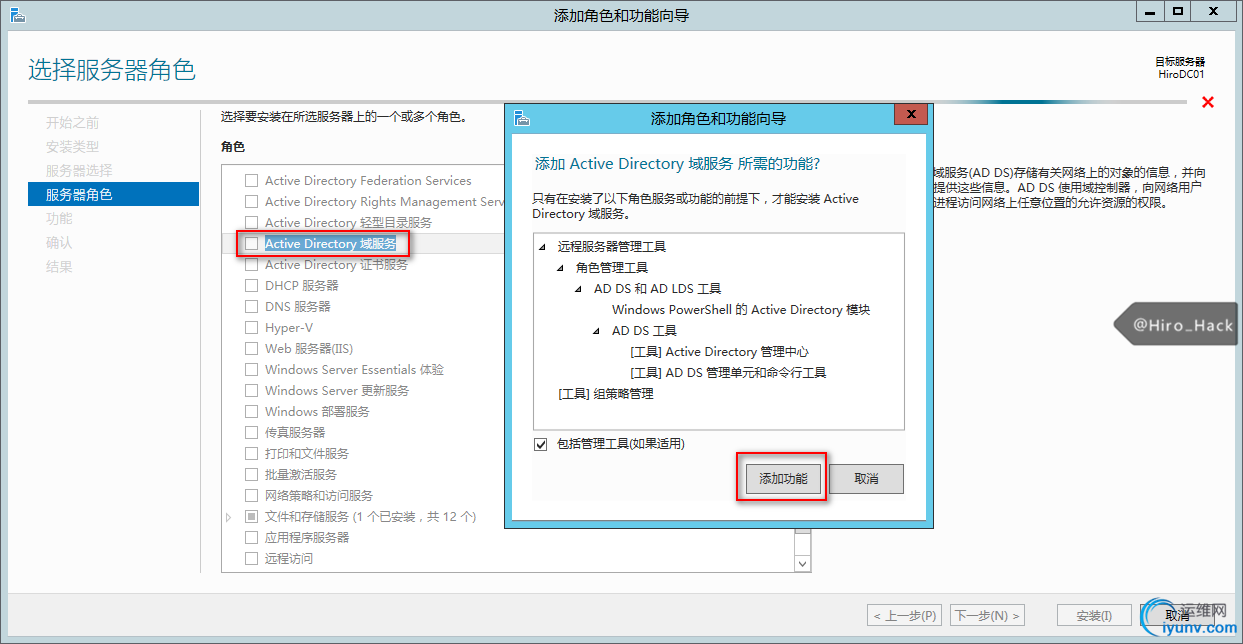
Task: Tick the 网络策略和访问服务 checkbox
Action: (252, 496)
